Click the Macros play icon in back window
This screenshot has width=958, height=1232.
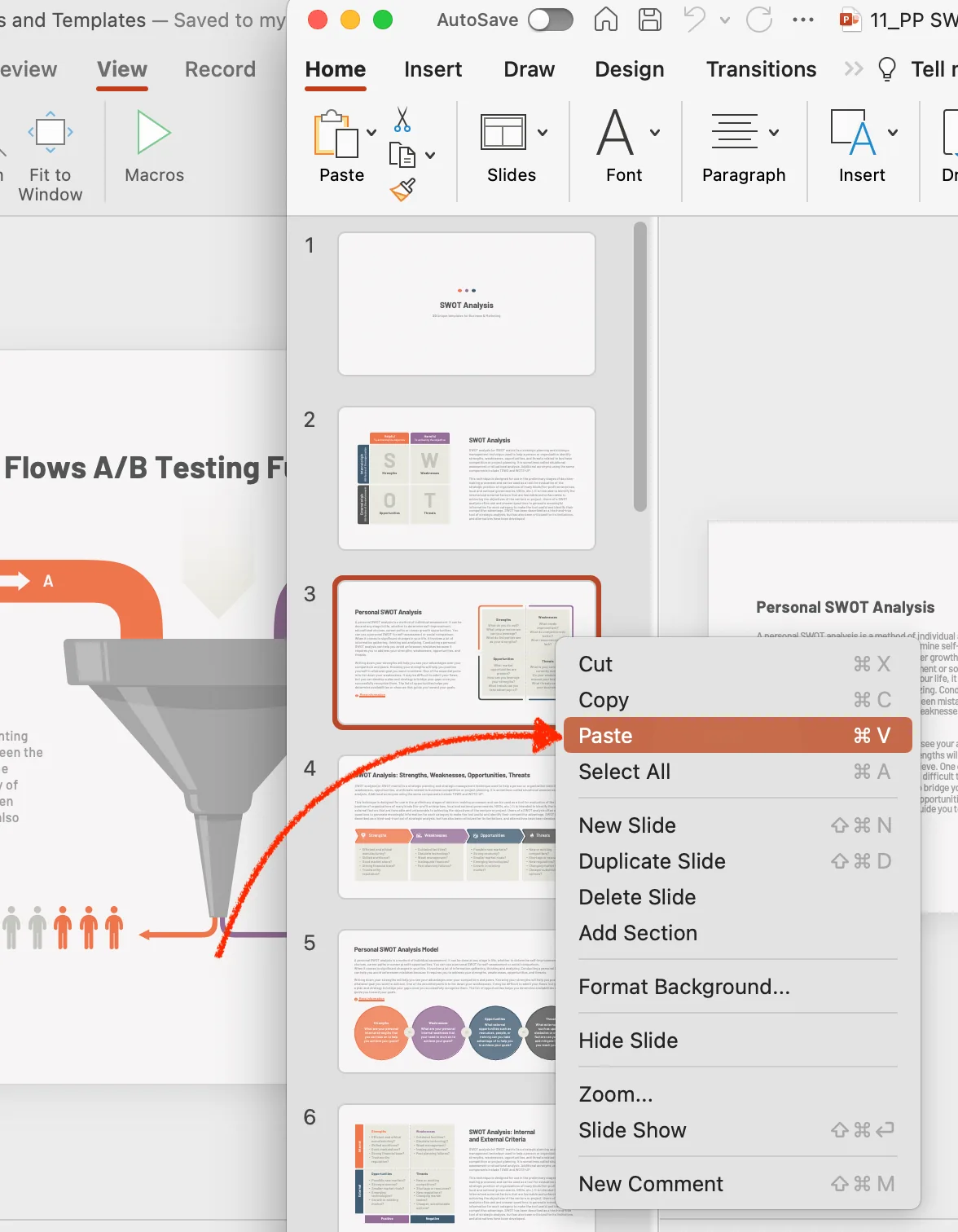(x=154, y=132)
